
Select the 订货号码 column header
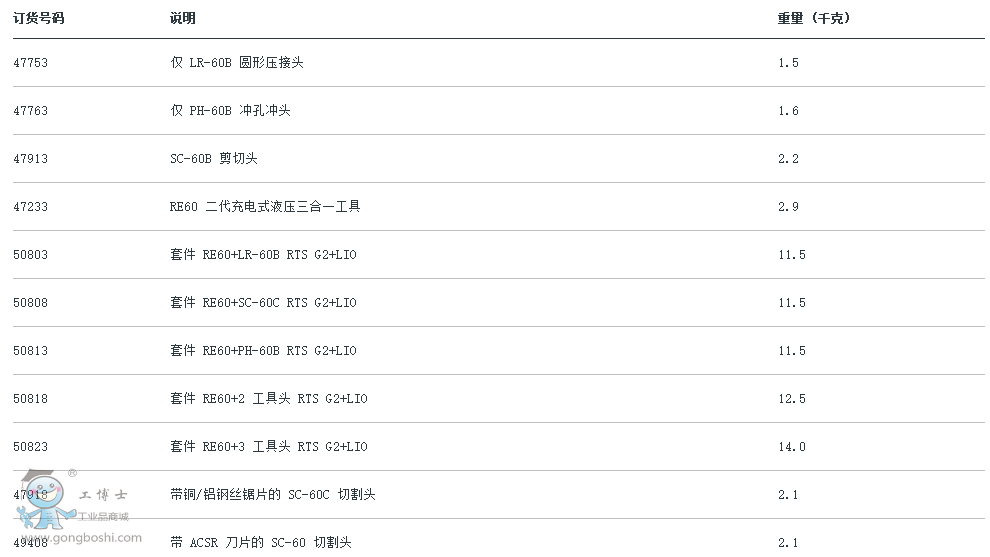(39, 18)
